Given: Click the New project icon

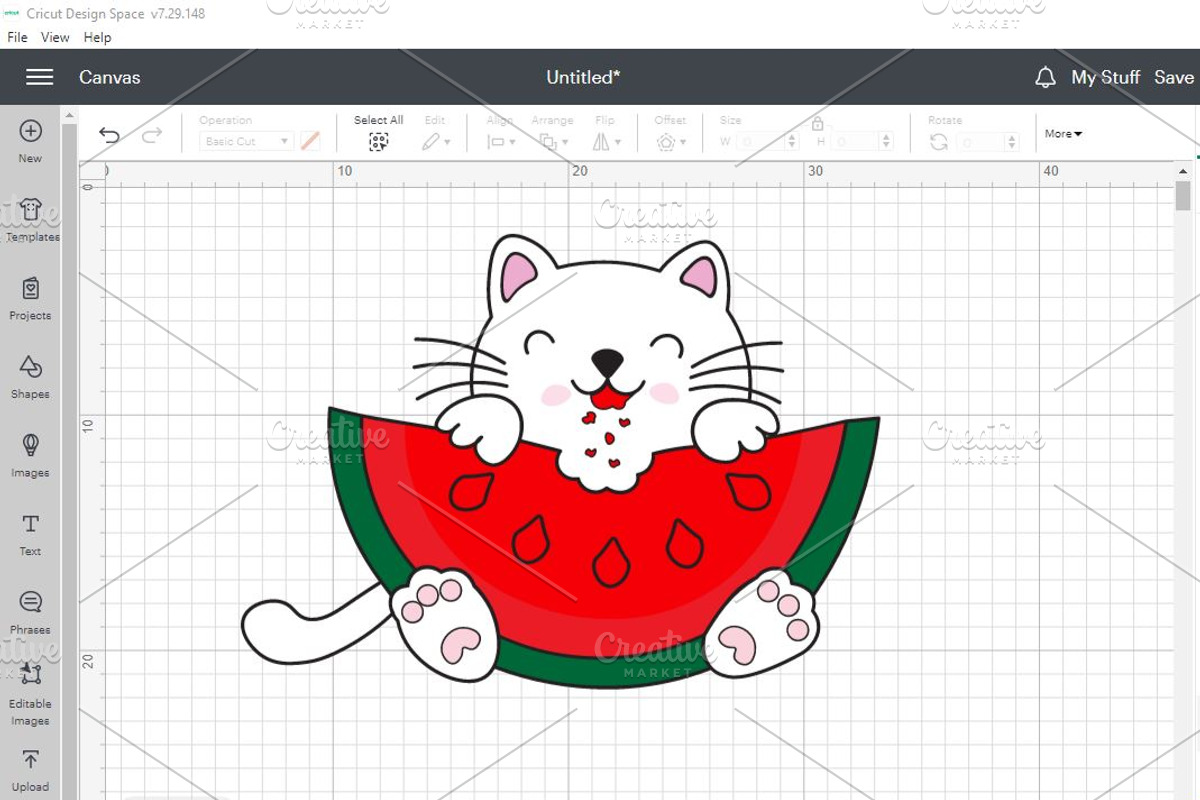Looking at the screenshot, I should click(x=30, y=131).
